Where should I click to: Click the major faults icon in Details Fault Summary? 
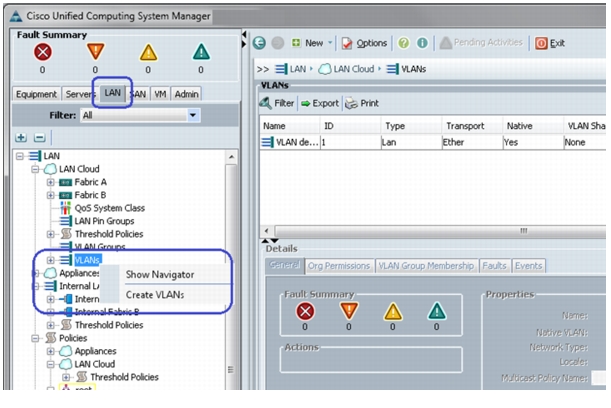click(349, 311)
